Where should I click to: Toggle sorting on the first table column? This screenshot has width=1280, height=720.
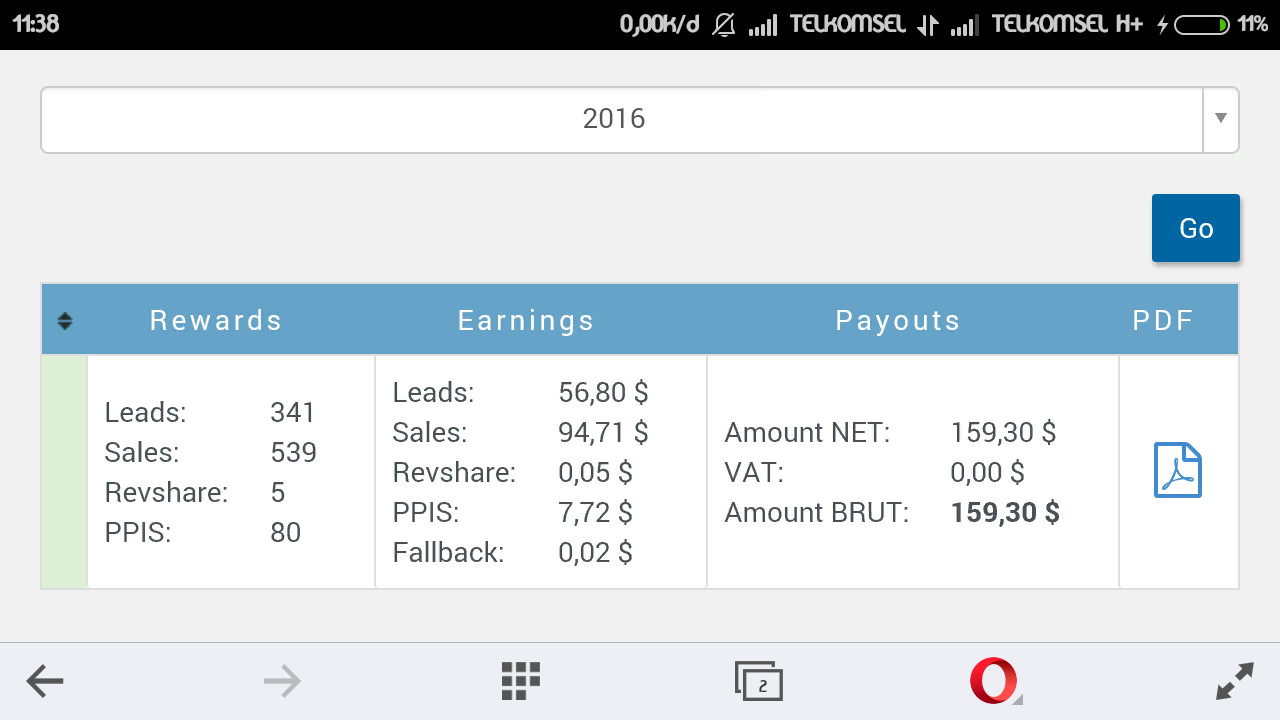64,320
